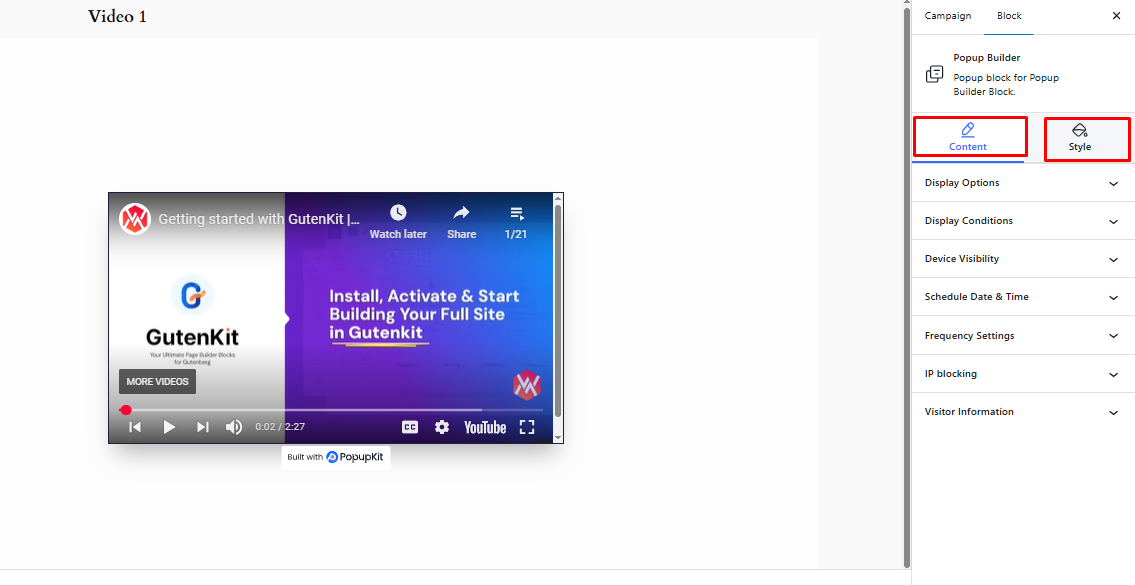Click popup scrollbar up arrow

click(x=557, y=198)
